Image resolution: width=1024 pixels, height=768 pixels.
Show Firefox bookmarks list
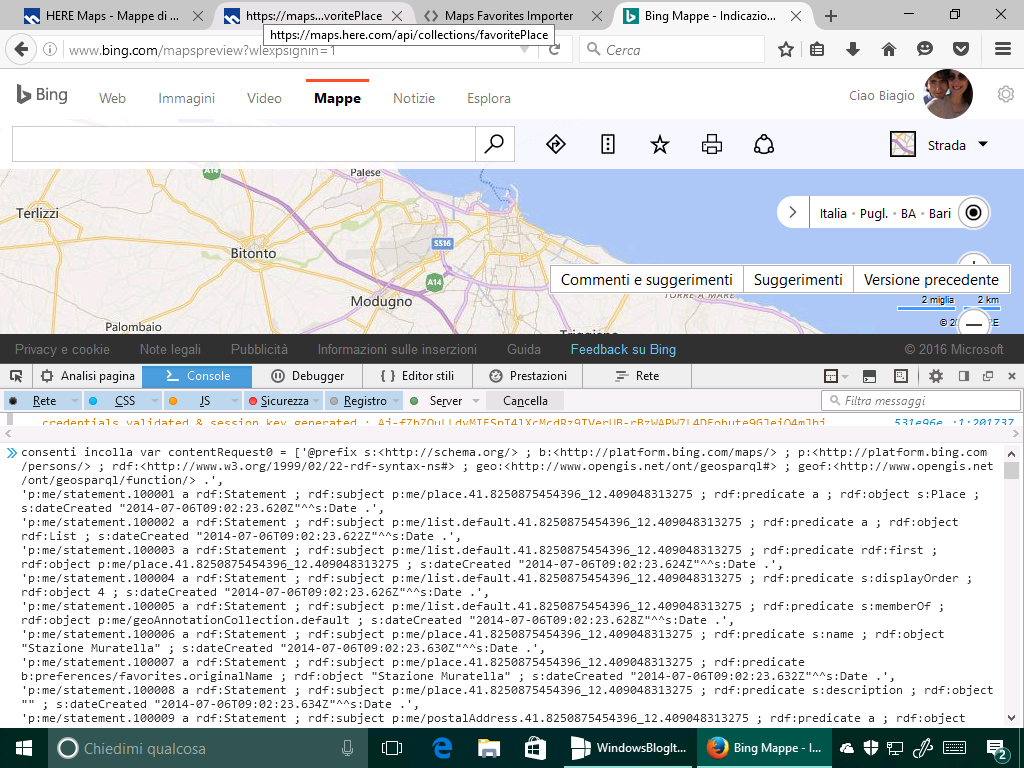pyautogui.click(x=817, y=50)
